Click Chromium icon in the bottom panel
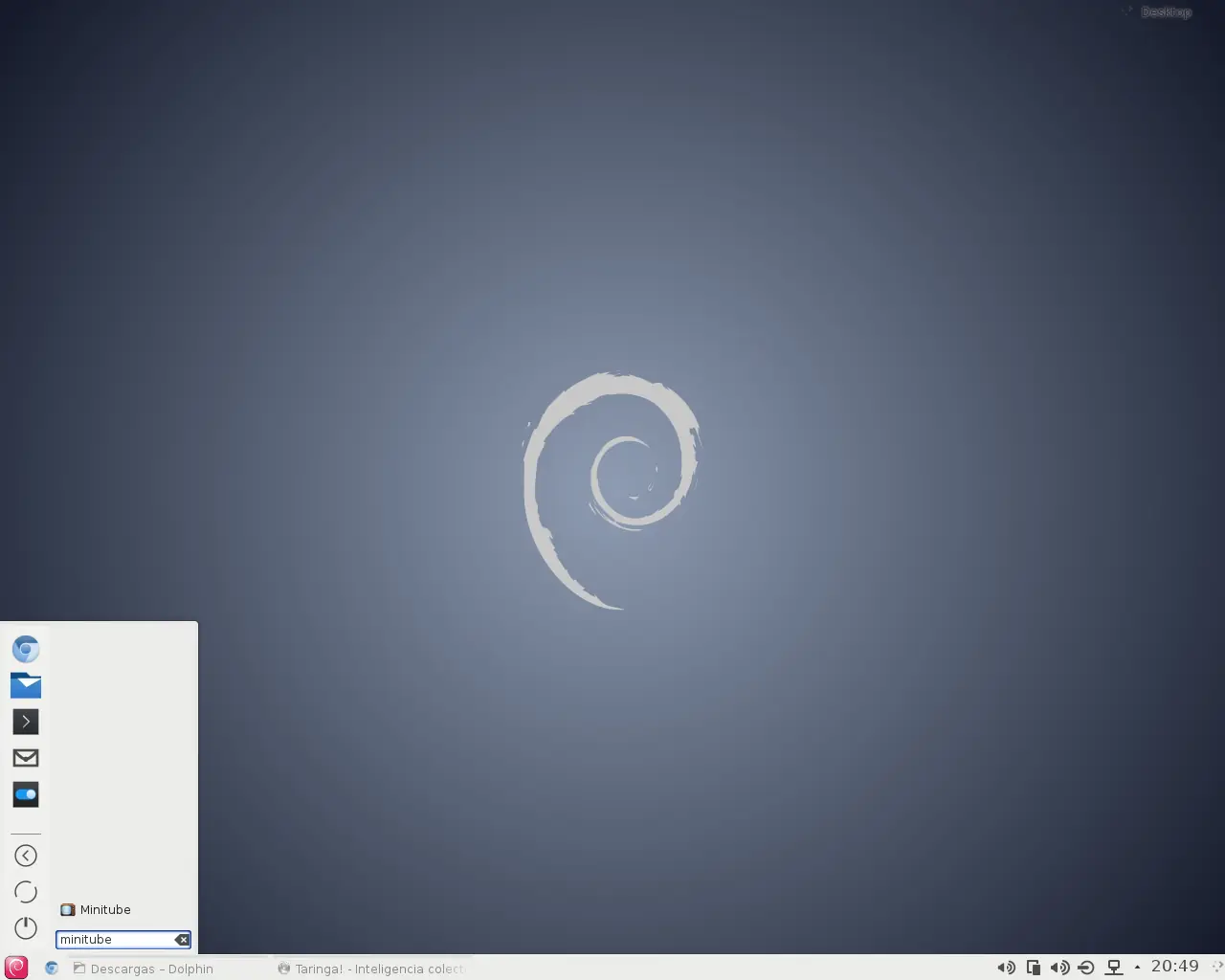The image size is (1225, 980). click(x=52, y=969)
